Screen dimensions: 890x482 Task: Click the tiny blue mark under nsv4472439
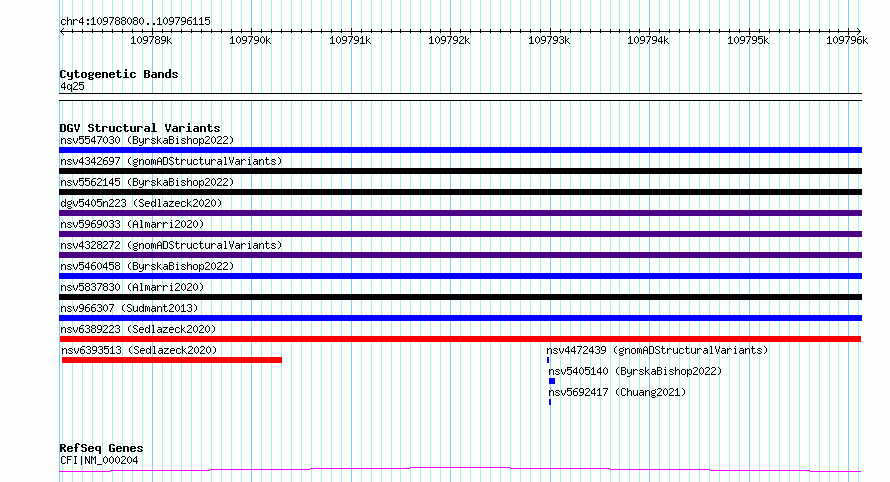pos(548,360)
